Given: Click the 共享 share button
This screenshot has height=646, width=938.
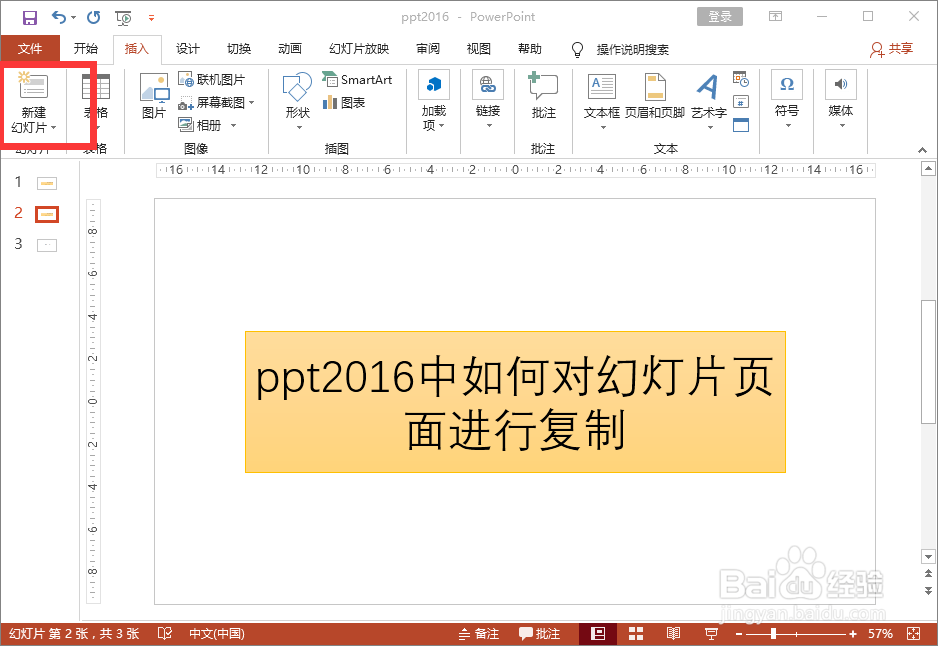Looking at the screenshot, I should (891, 49).
